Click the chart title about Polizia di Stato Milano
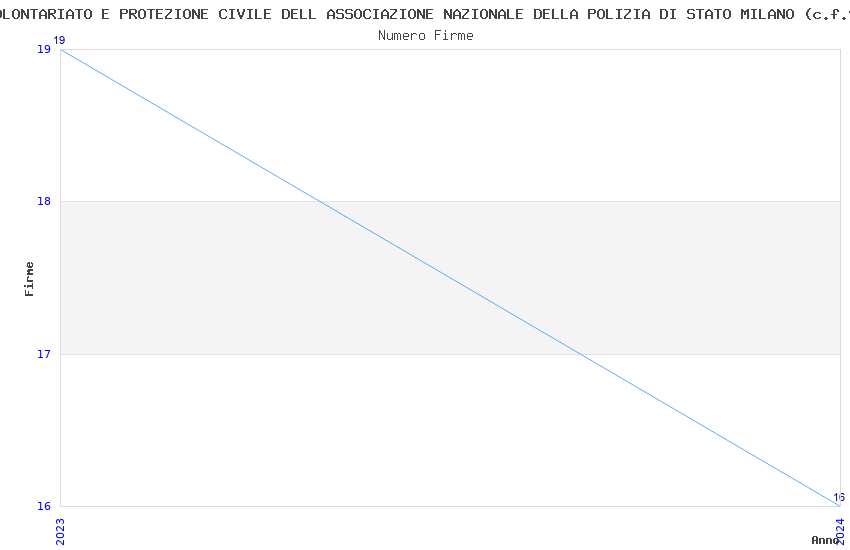The width and height of the screenshot is (850, 550). coord(425,14)
